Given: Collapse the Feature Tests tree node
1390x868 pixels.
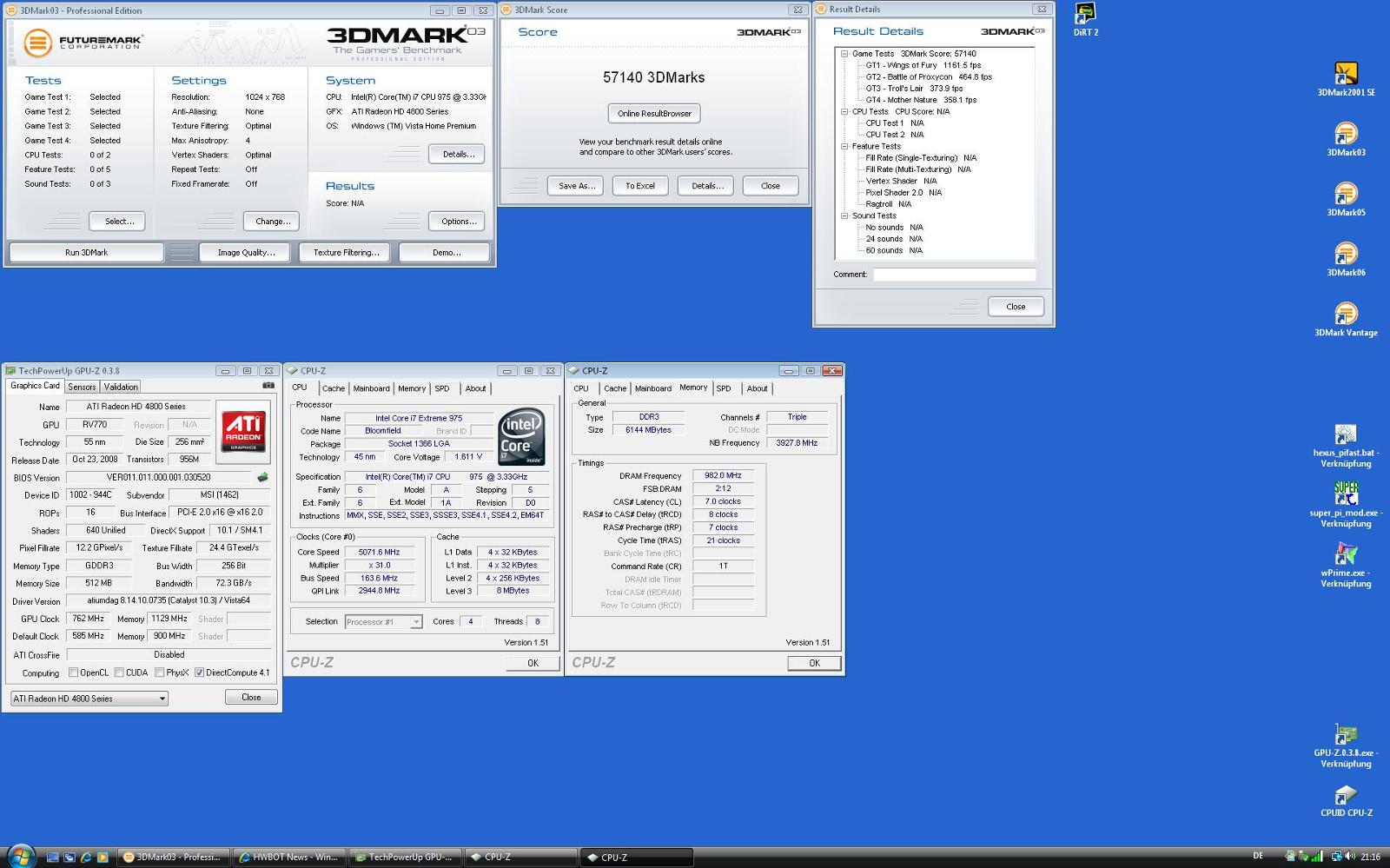Looking at the screenshot, I should click(844, 147).
